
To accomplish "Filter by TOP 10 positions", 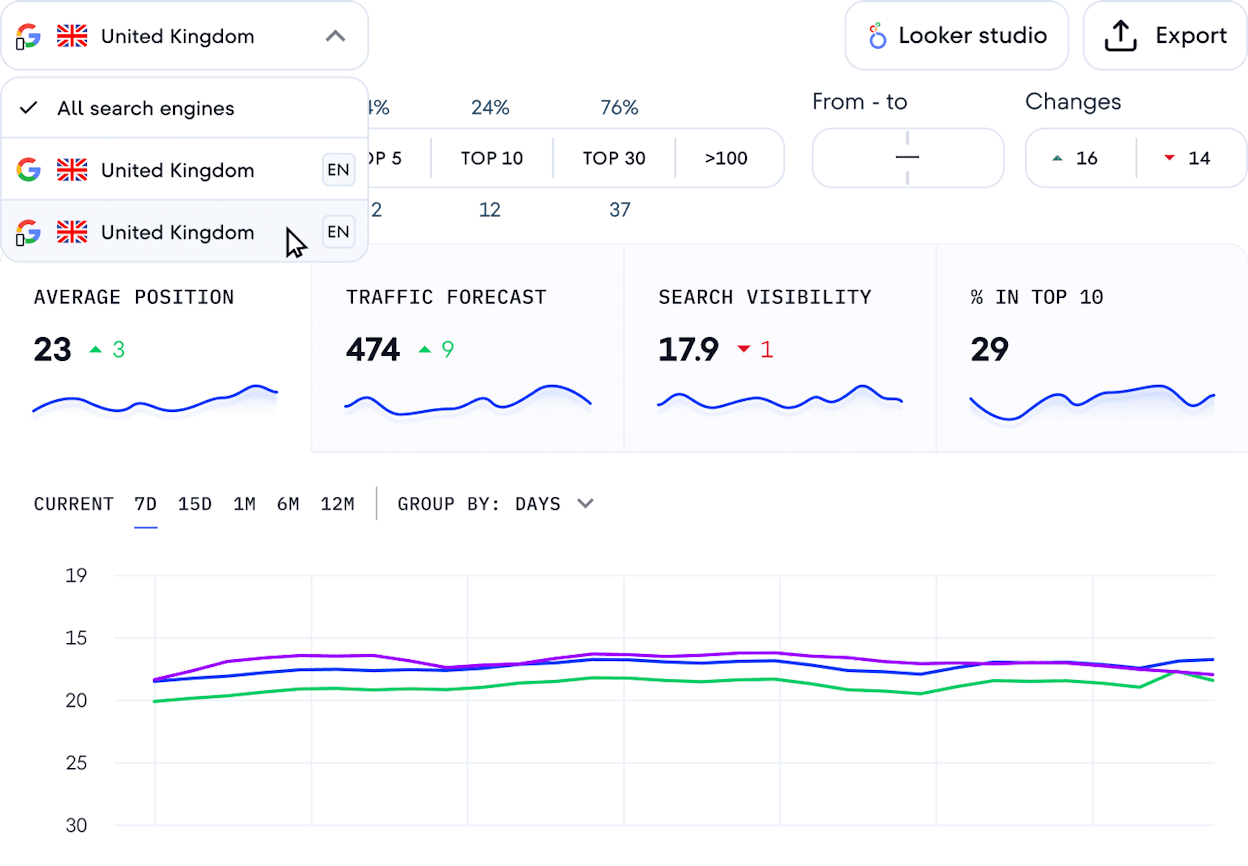I will 492,158.
